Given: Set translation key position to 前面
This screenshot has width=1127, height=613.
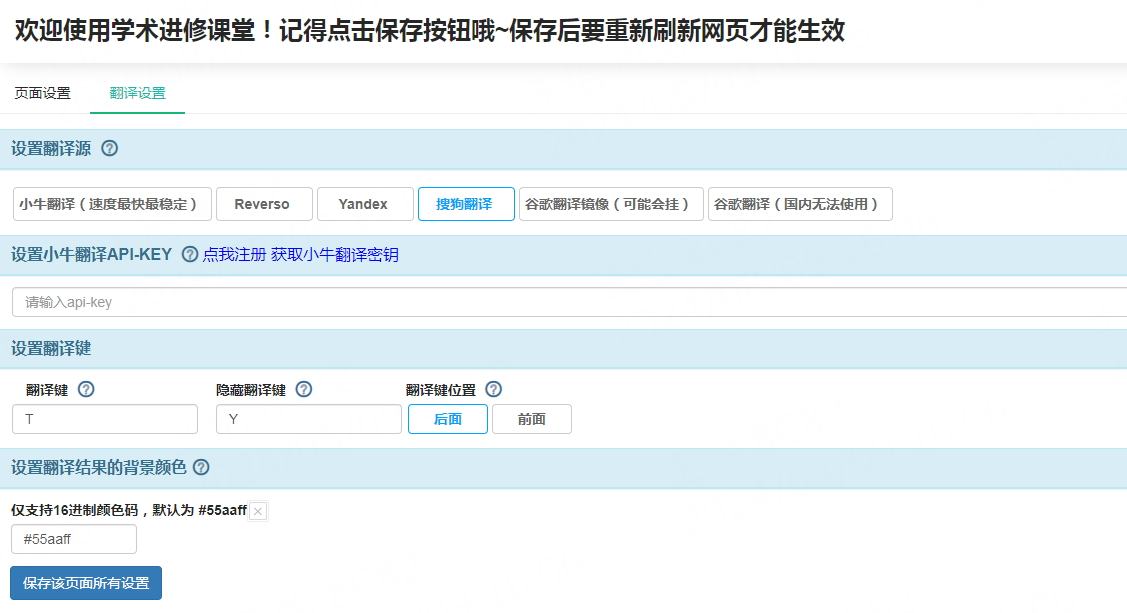Looking at the screenshot, I should (531, 419).
